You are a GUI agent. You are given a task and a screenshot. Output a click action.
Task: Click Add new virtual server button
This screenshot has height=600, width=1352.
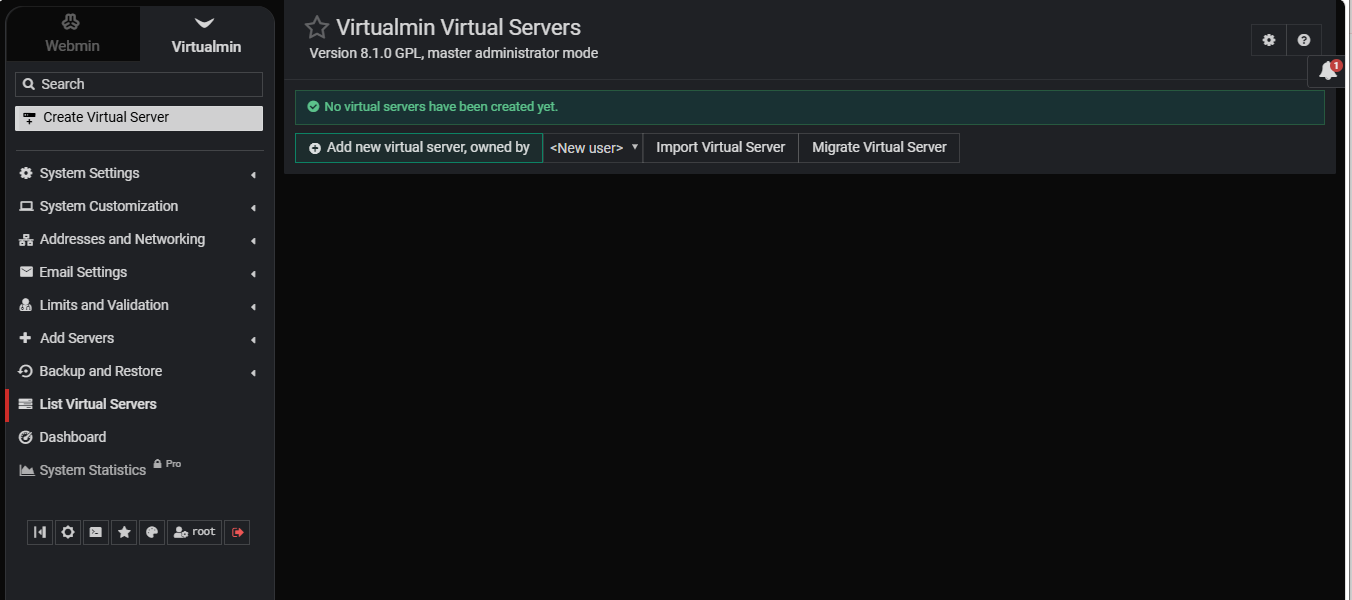tap(419, 148)
